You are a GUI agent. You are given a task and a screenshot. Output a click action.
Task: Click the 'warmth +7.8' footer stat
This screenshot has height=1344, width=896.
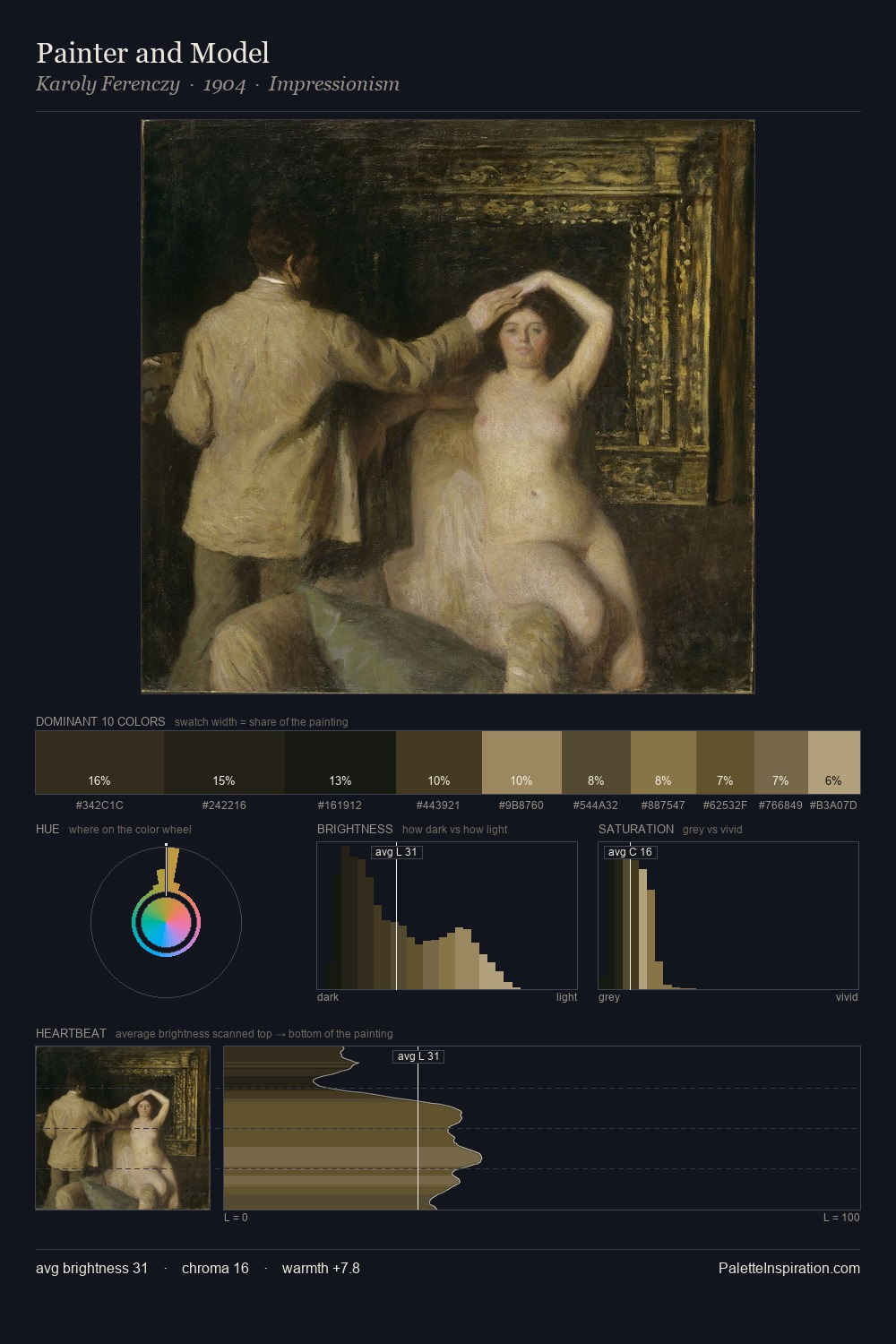[x=321, y=1268]
